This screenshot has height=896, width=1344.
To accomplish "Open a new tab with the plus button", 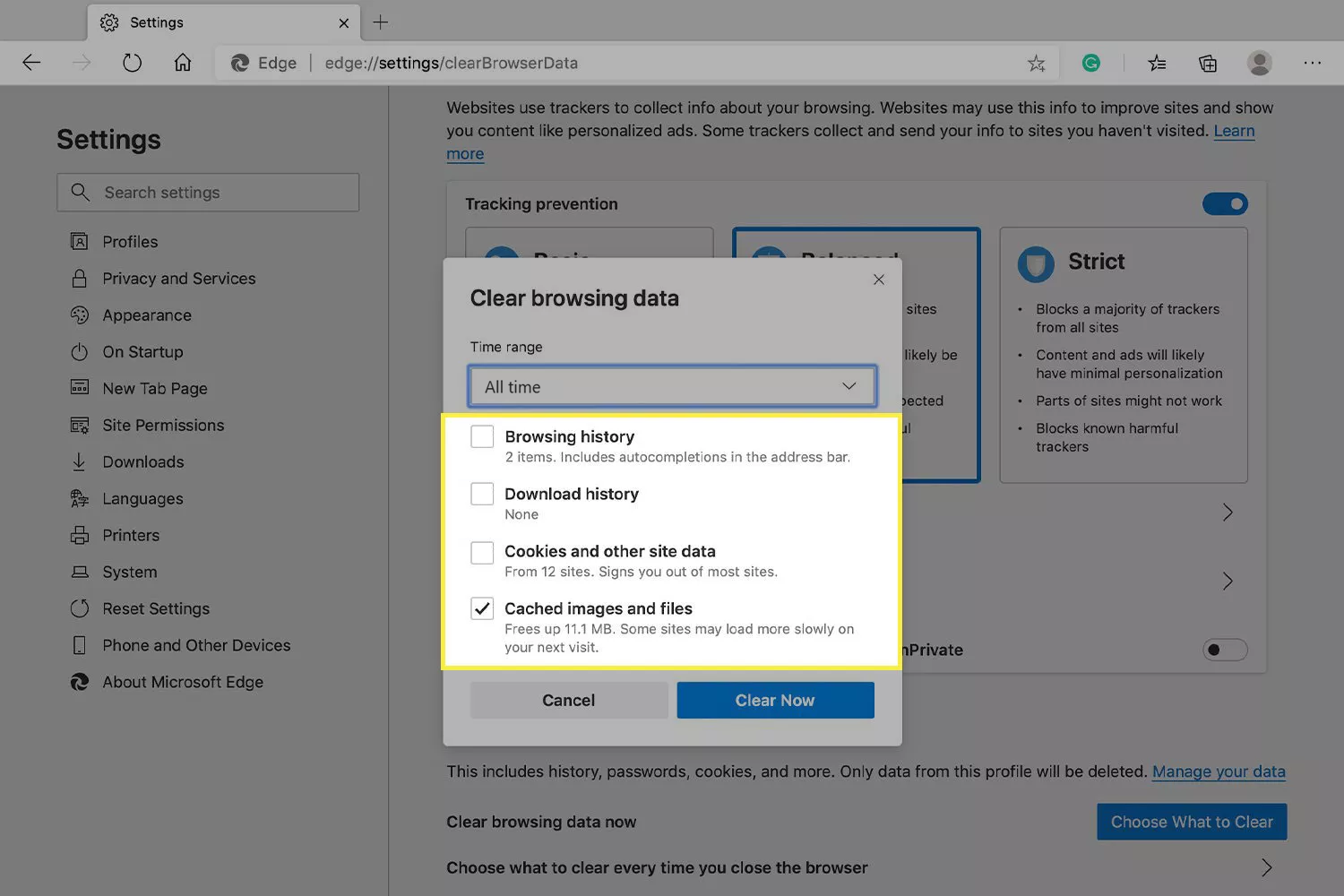I will 381,22.
